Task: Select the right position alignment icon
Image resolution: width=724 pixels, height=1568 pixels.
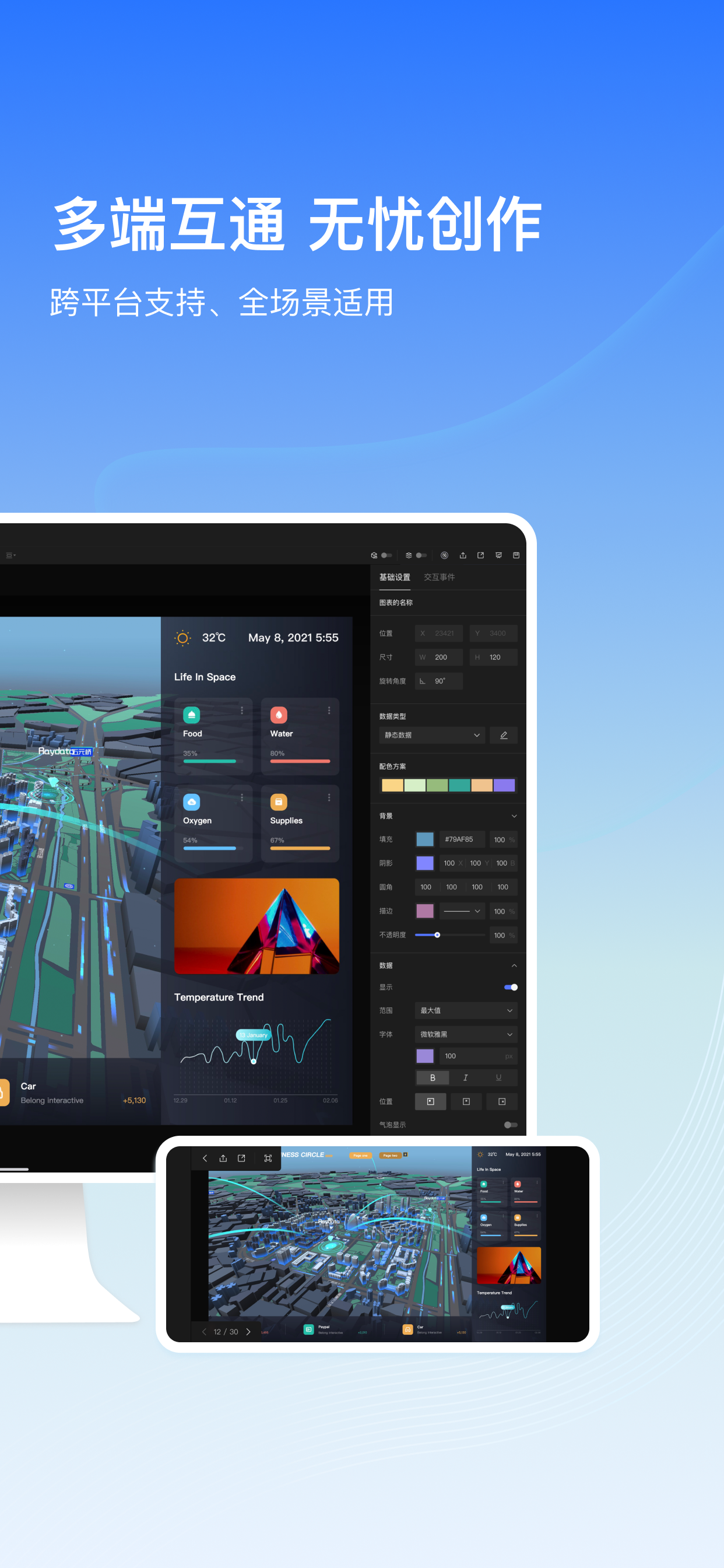Action: point(502,1101)
